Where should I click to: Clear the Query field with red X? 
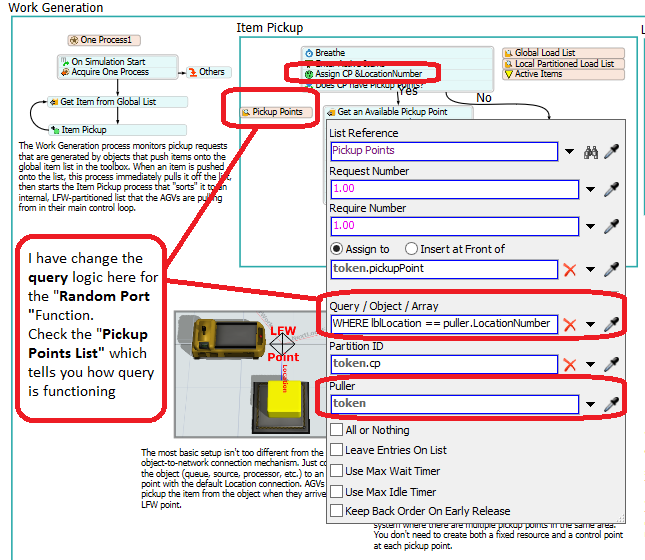570,324
